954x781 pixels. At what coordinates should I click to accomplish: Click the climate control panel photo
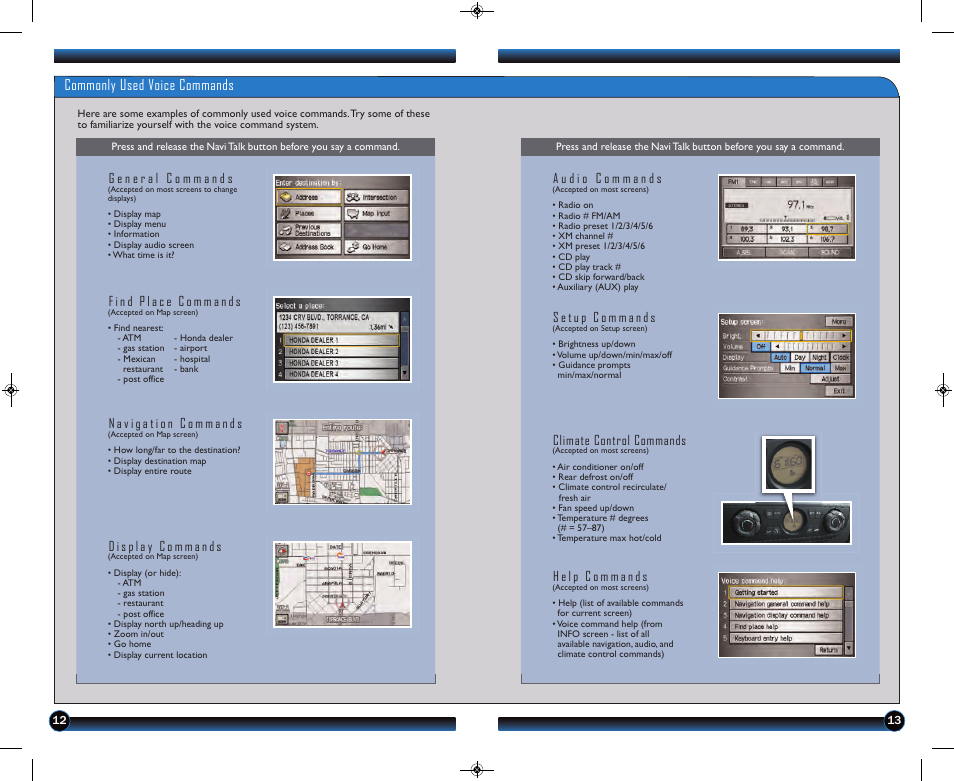(x=786, y=522)
